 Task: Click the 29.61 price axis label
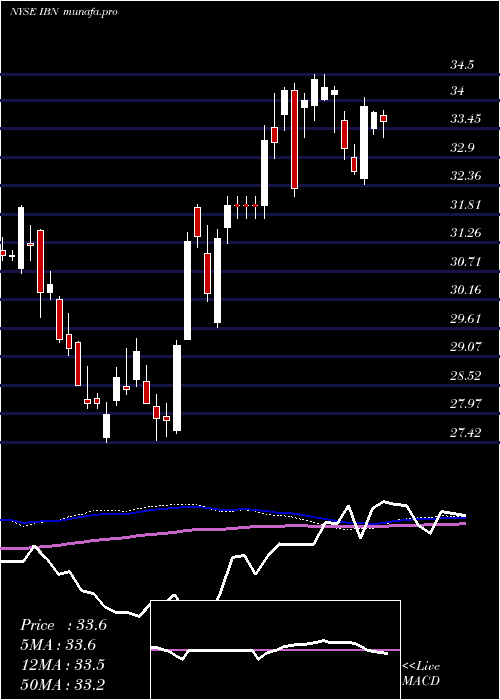pos(466,318)
